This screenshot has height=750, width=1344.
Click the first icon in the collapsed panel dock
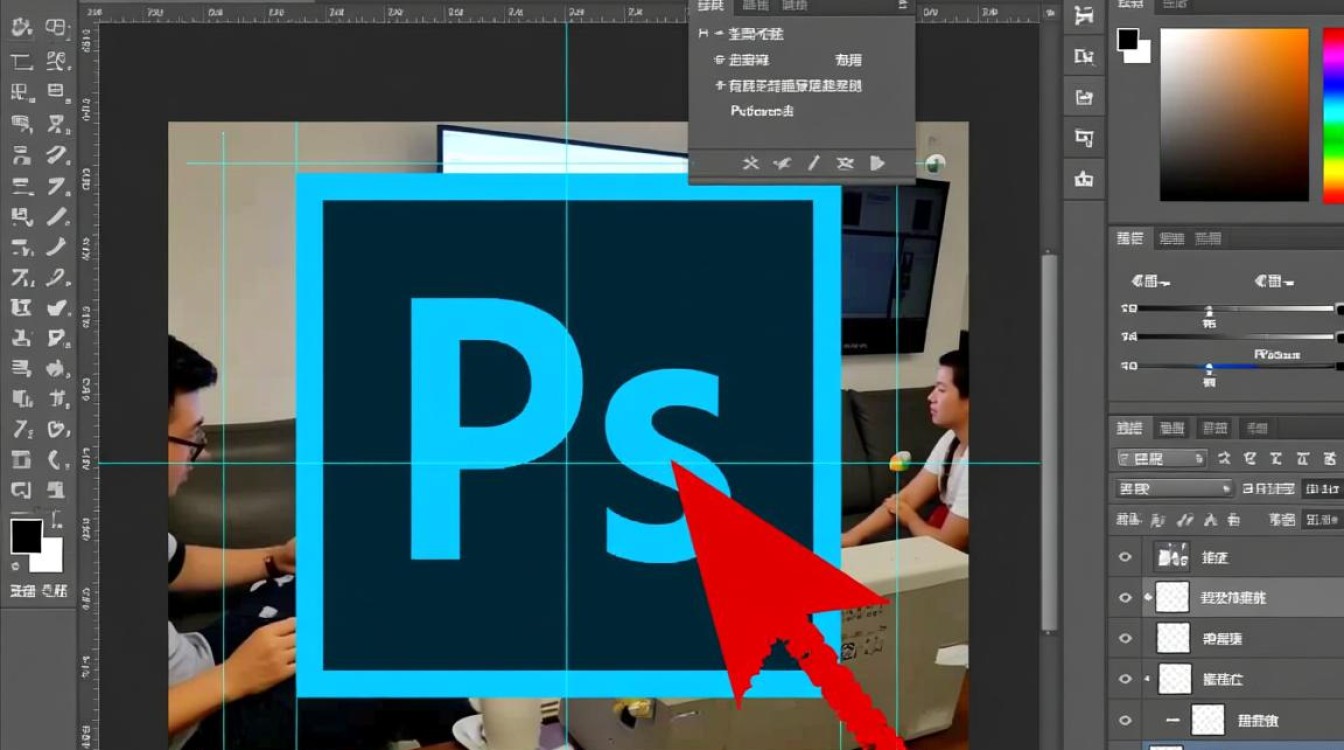1084,17
